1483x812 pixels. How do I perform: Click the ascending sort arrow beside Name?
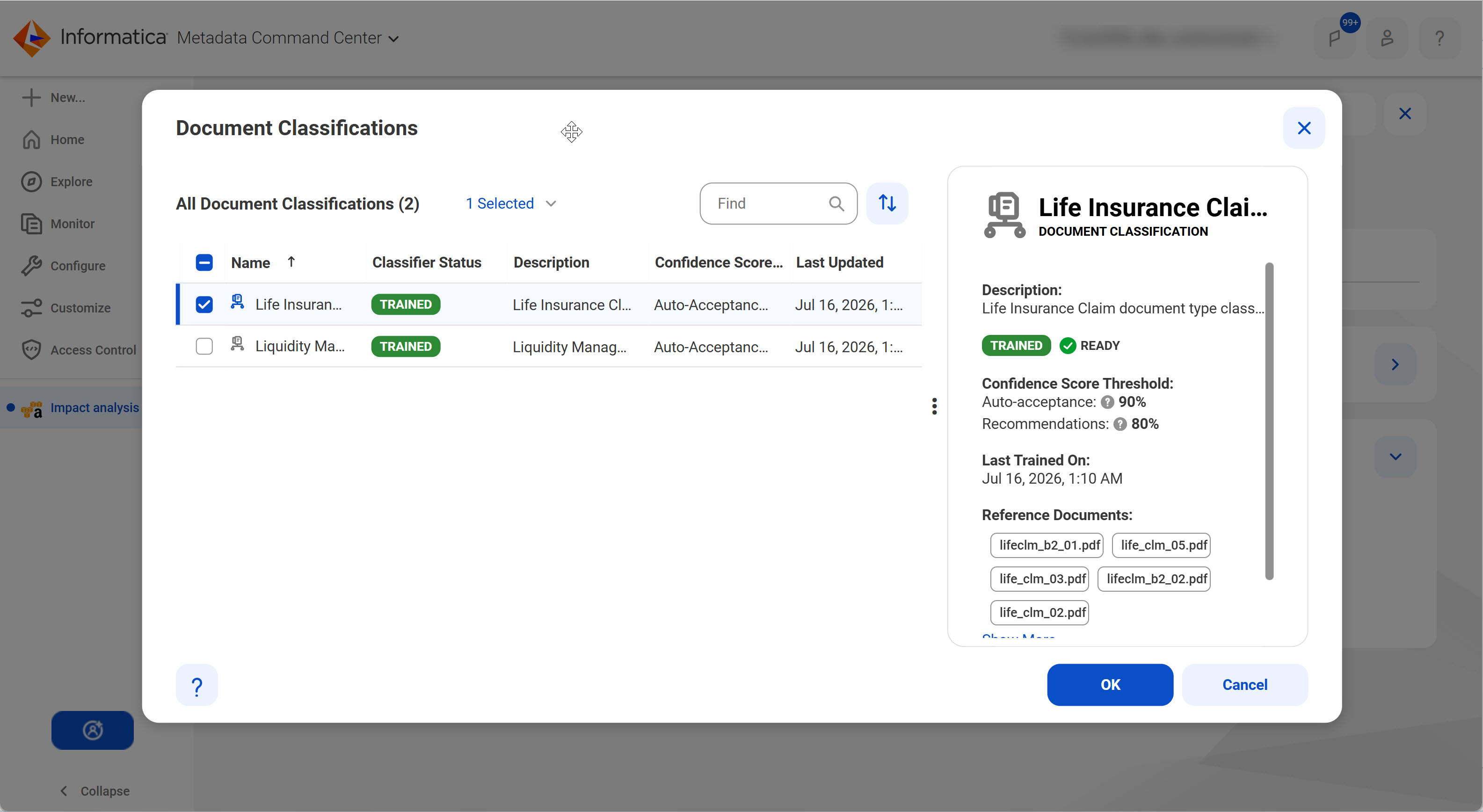[291, 262]
